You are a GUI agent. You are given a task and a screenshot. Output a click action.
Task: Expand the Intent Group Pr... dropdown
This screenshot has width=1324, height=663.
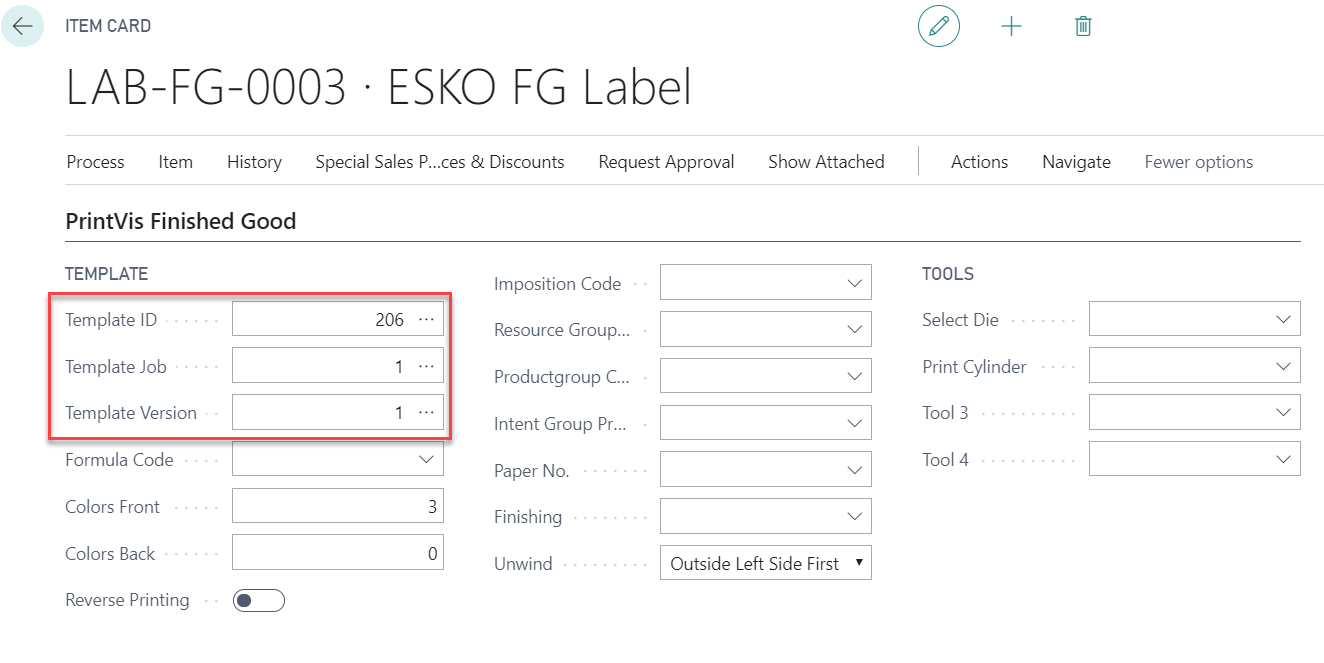855,423
